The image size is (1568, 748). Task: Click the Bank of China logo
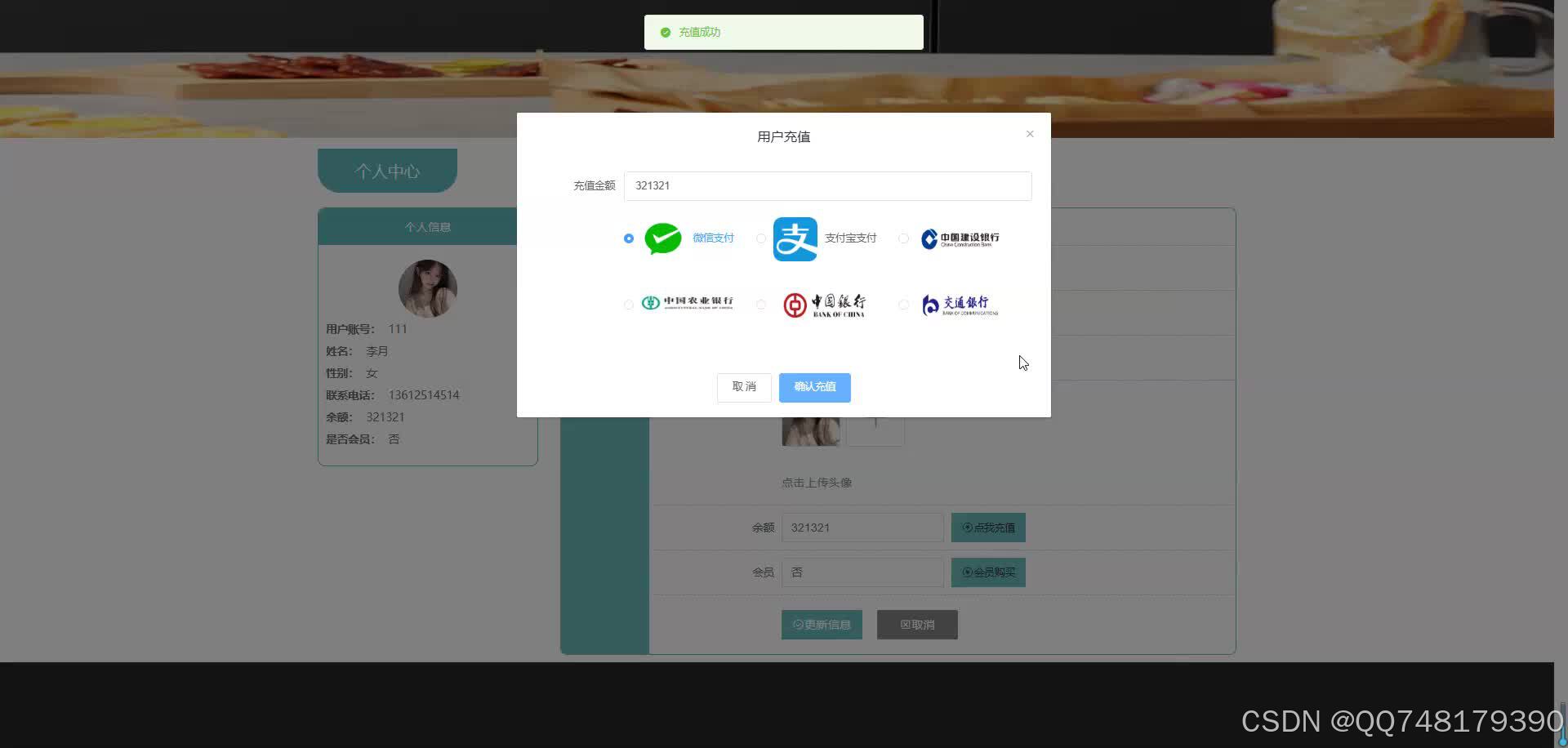[824, 304]
